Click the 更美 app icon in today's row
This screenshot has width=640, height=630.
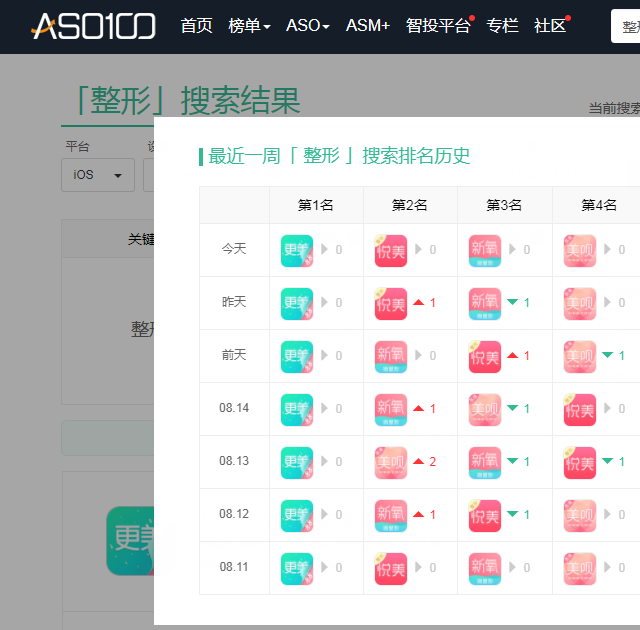click(297, 250)
